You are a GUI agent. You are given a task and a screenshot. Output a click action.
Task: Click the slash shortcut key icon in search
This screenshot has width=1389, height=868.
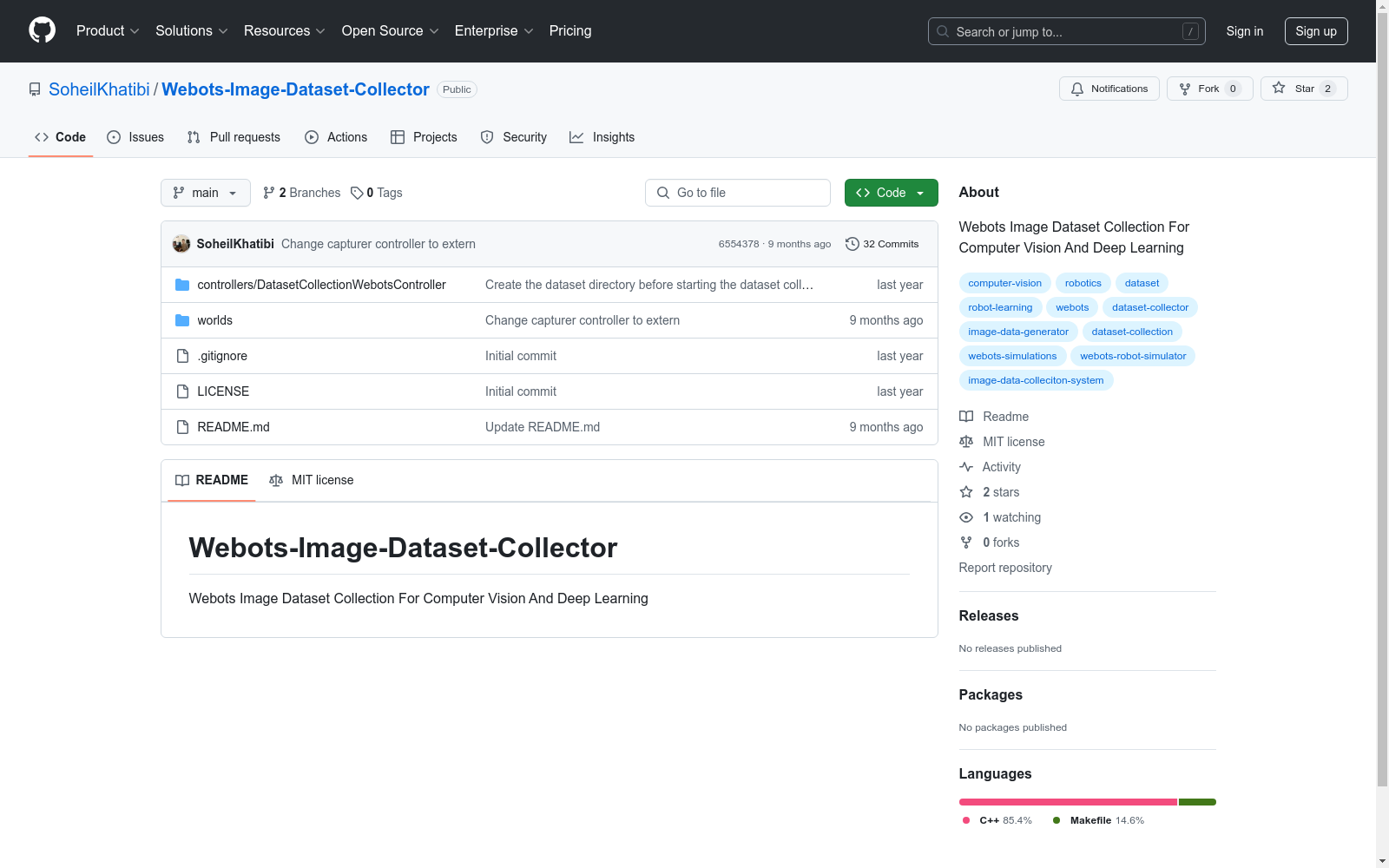[x=1190, y=31]
